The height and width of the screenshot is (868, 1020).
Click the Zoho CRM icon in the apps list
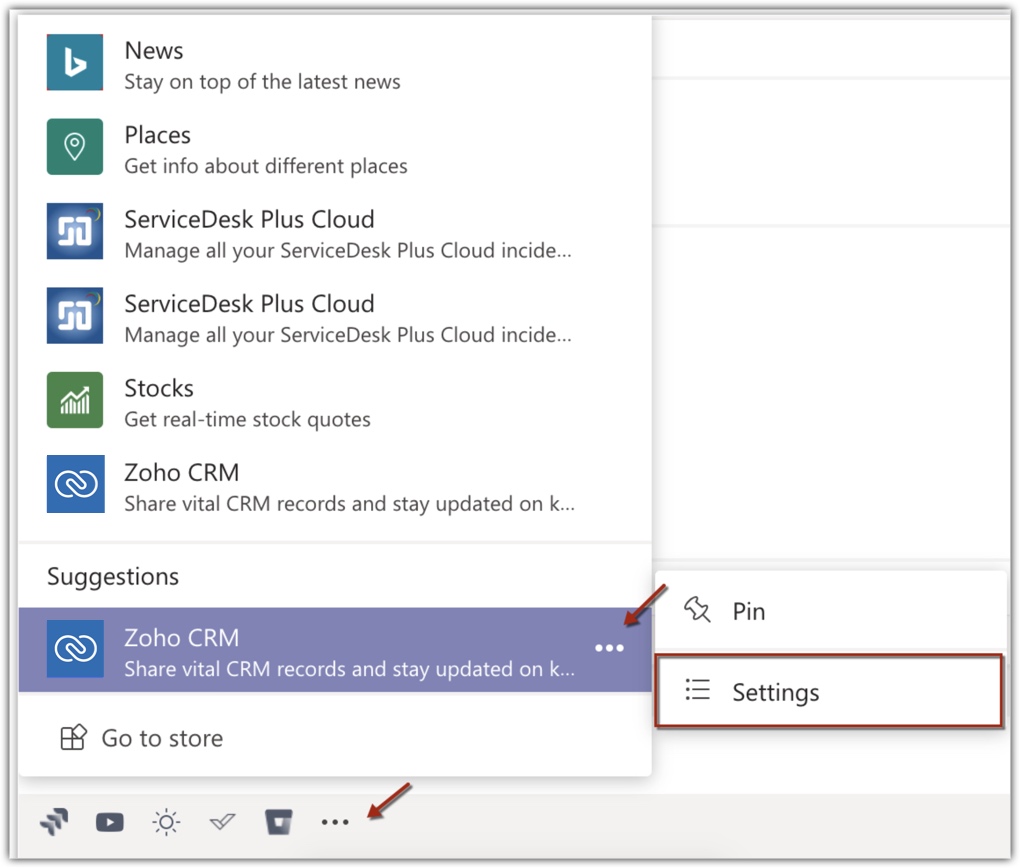(75, 483)
